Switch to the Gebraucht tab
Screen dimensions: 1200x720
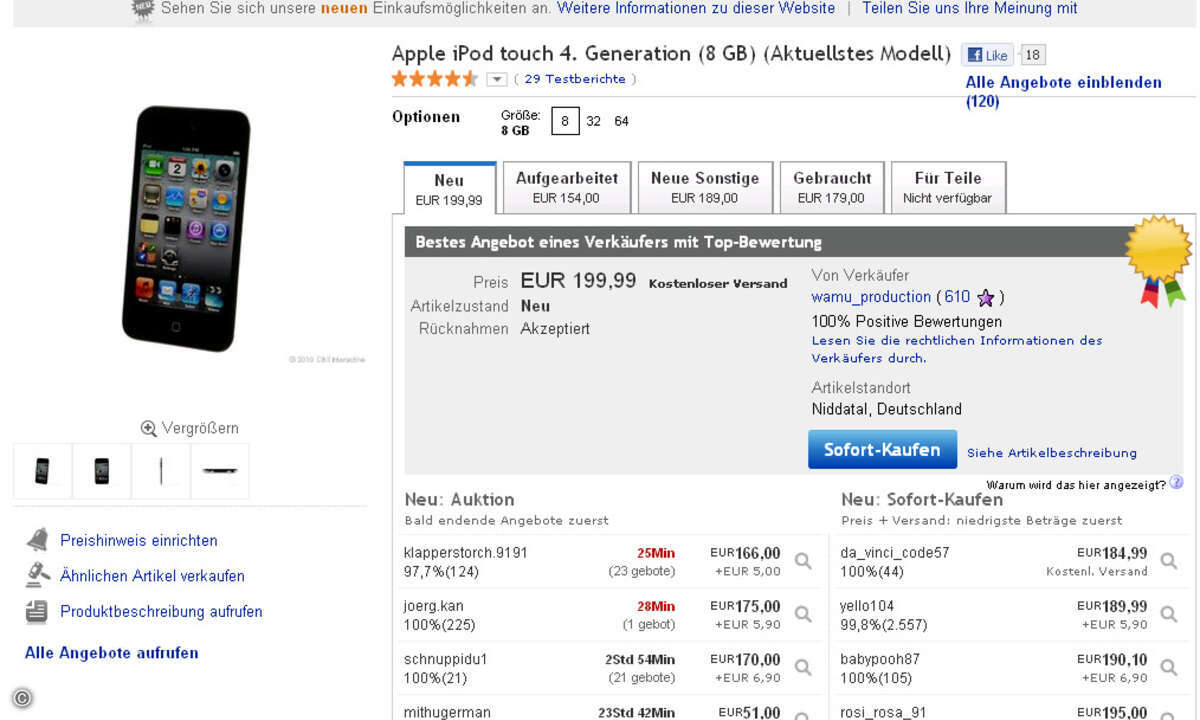(831, 187)
